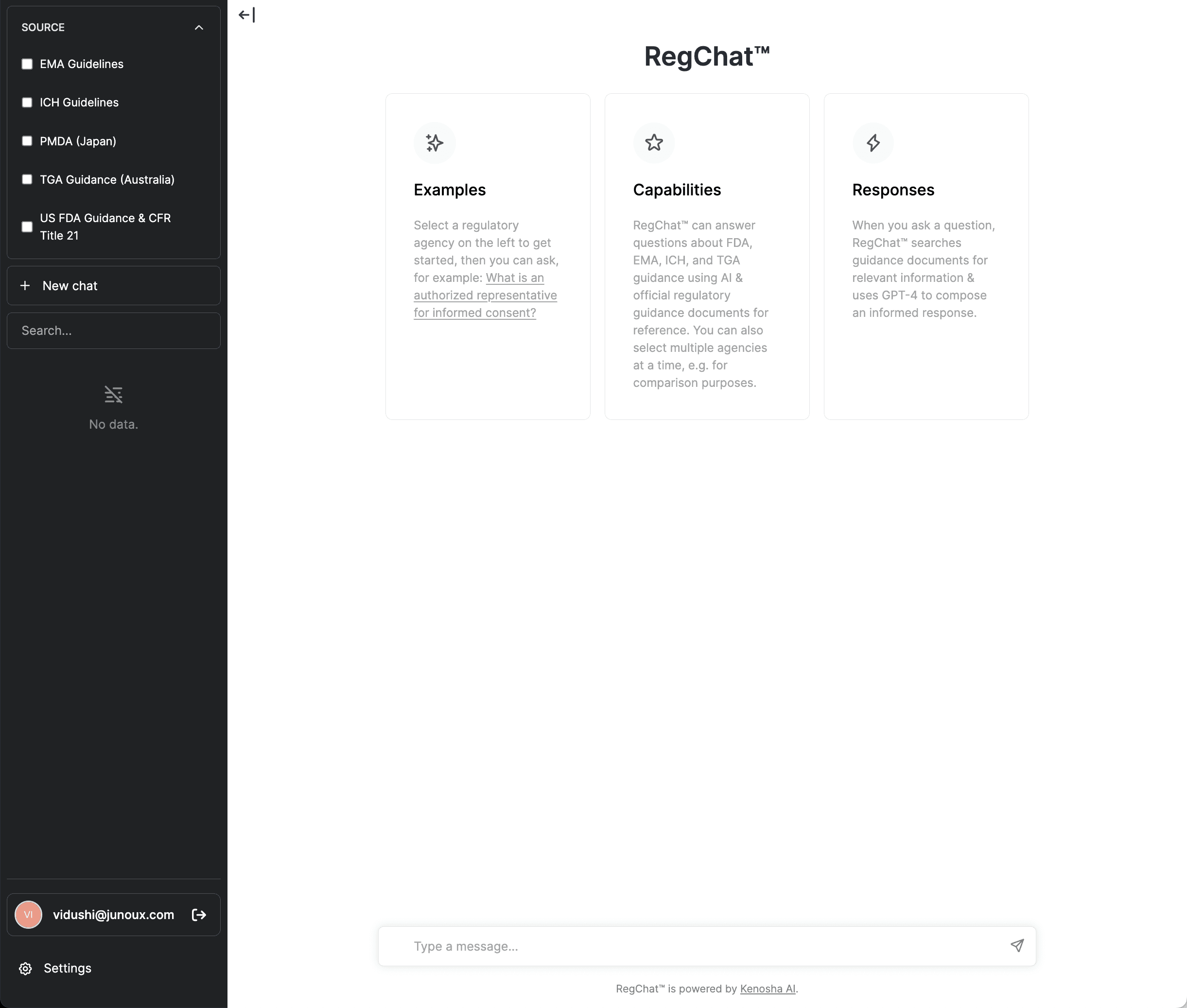This screenshot has width=1187, height=1008.
Task: Tick the PMDA (Japan) checkbox
Action: pos(27,141)
